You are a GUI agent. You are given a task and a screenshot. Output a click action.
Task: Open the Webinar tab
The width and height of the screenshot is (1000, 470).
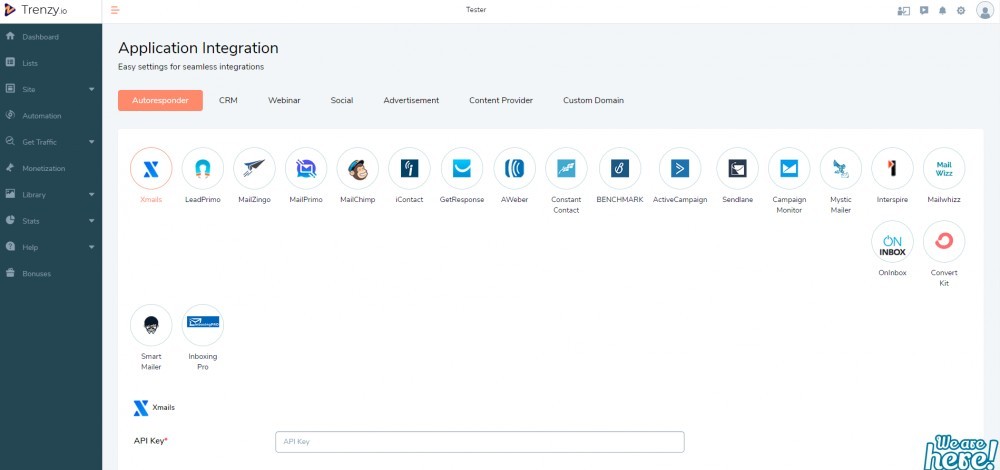coord(284,101)
